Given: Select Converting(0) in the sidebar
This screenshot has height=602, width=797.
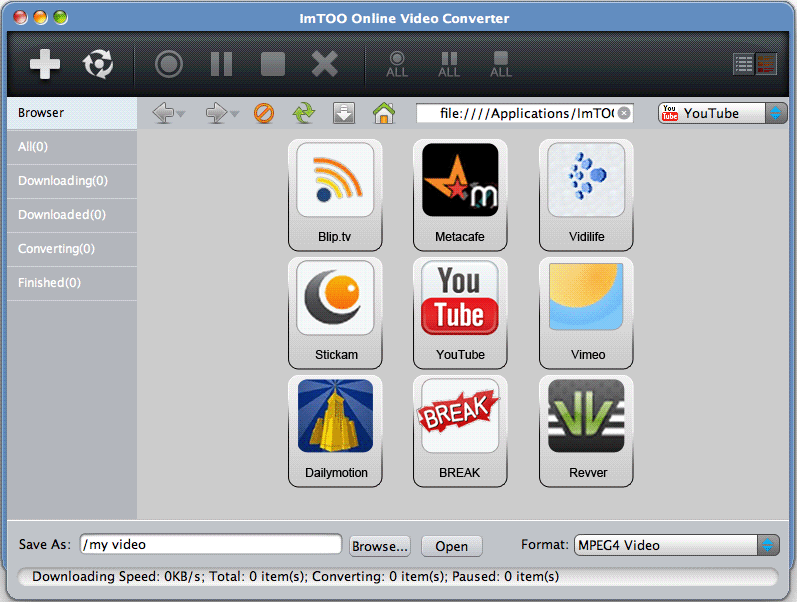Looking at the screenshot, I should click(x=72, y=249).
